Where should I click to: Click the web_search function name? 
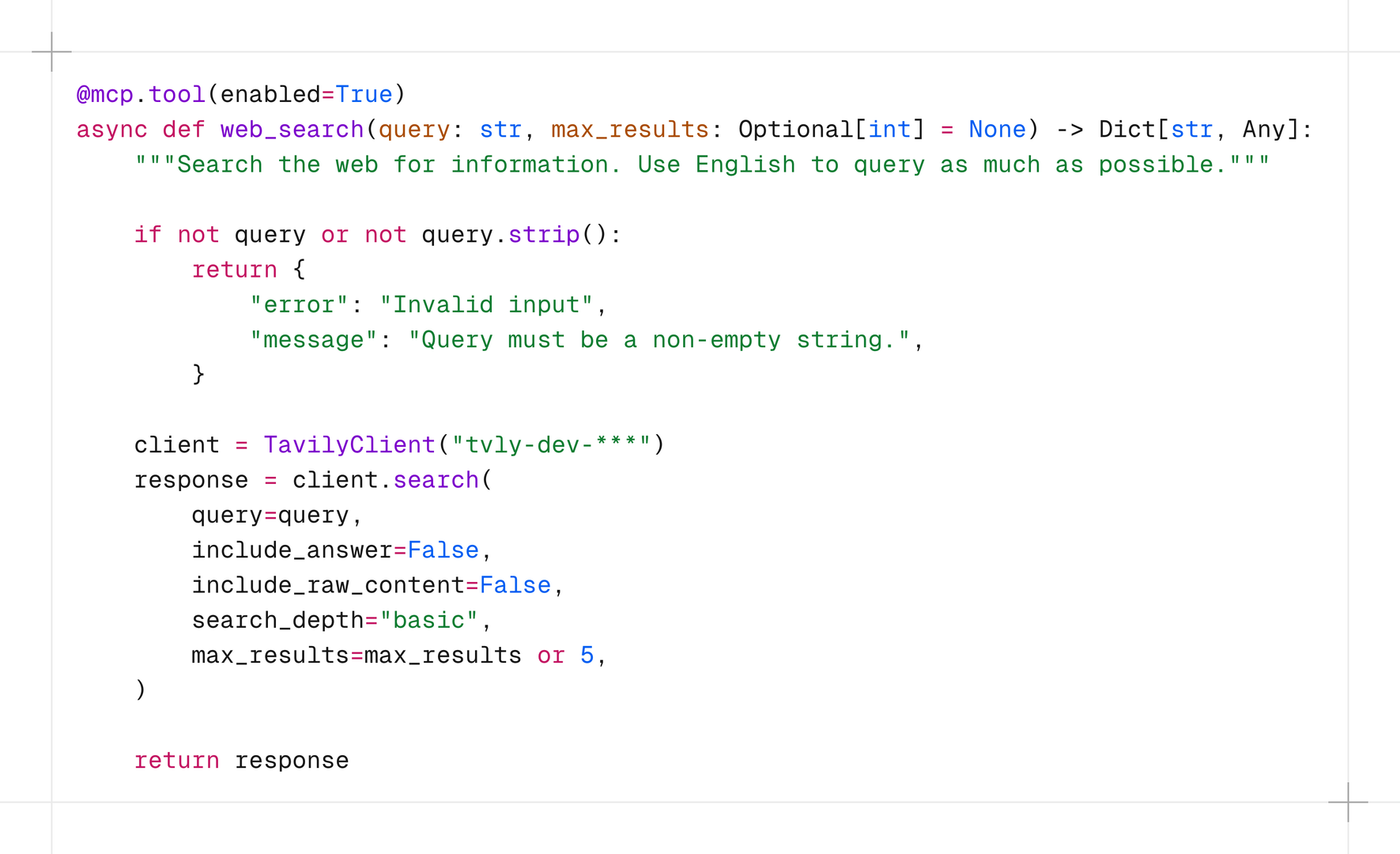click(292, 130)
